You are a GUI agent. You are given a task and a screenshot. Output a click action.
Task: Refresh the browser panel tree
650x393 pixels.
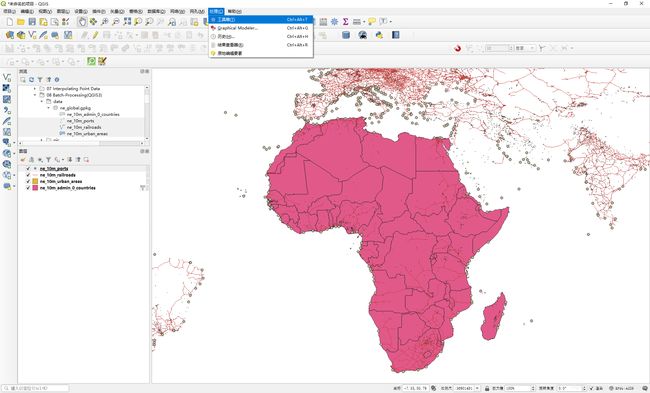pyautogui.click(x=31, y=80)
